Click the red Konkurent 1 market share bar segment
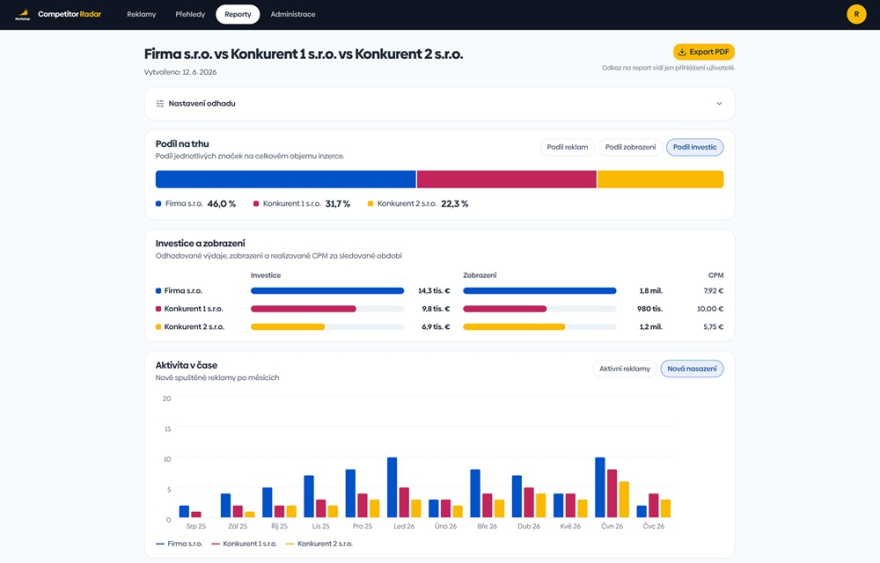The image size is (880, 563). coord(506,179)
